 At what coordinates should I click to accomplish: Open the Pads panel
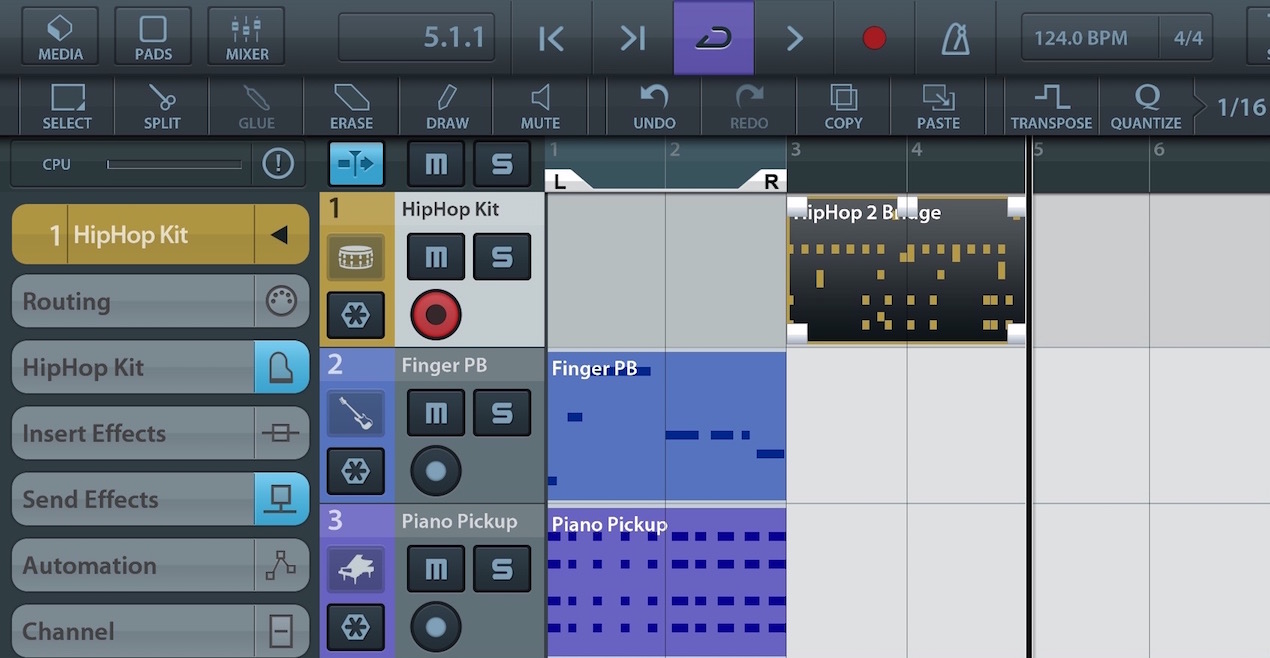153,37
